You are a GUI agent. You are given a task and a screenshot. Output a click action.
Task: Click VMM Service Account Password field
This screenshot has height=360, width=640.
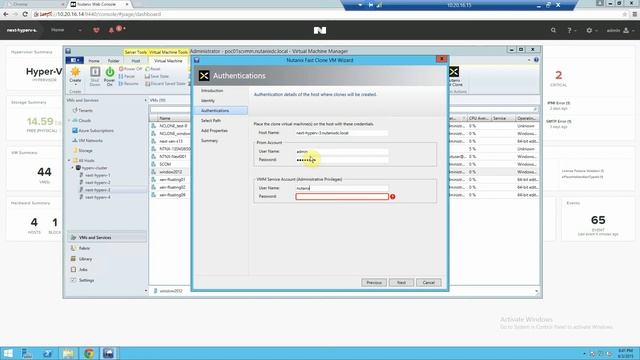point(342,197)
